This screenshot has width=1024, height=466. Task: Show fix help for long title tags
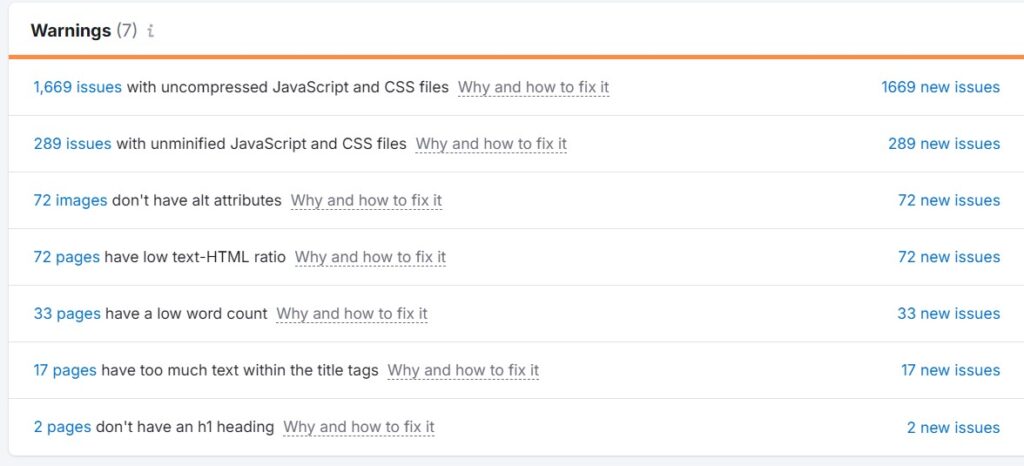(x=463, y=370)
